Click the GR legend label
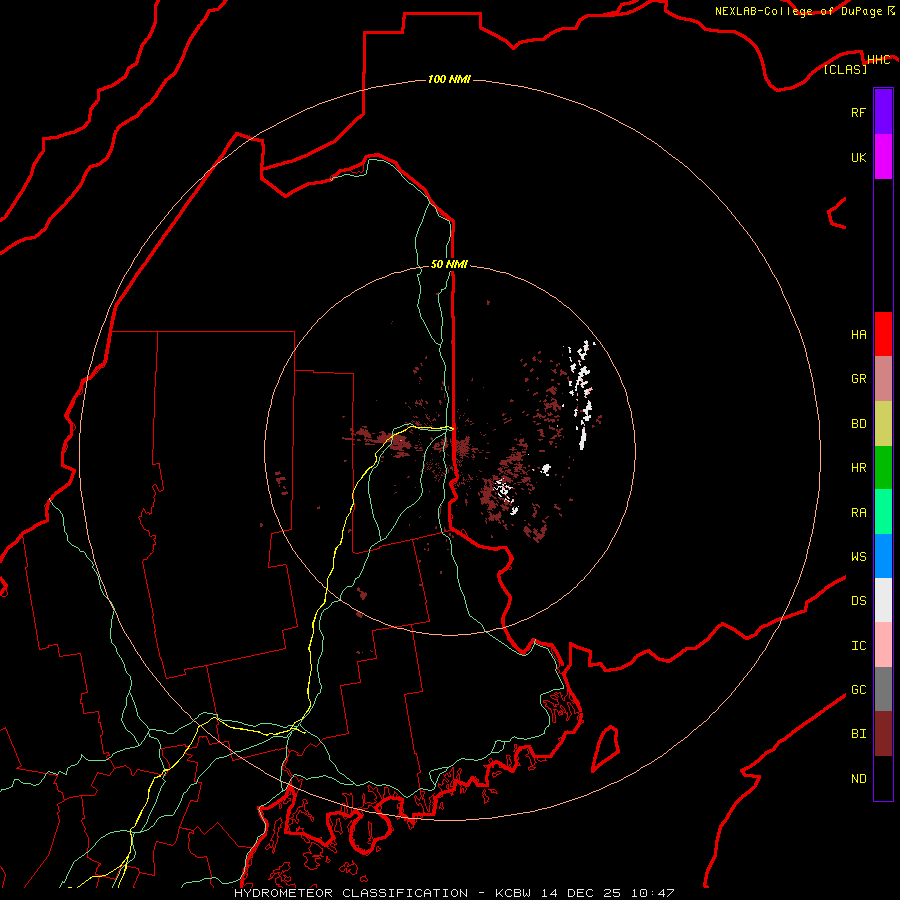Image resolution: width=900 pixels, height=900 pixels. (858, 379)
